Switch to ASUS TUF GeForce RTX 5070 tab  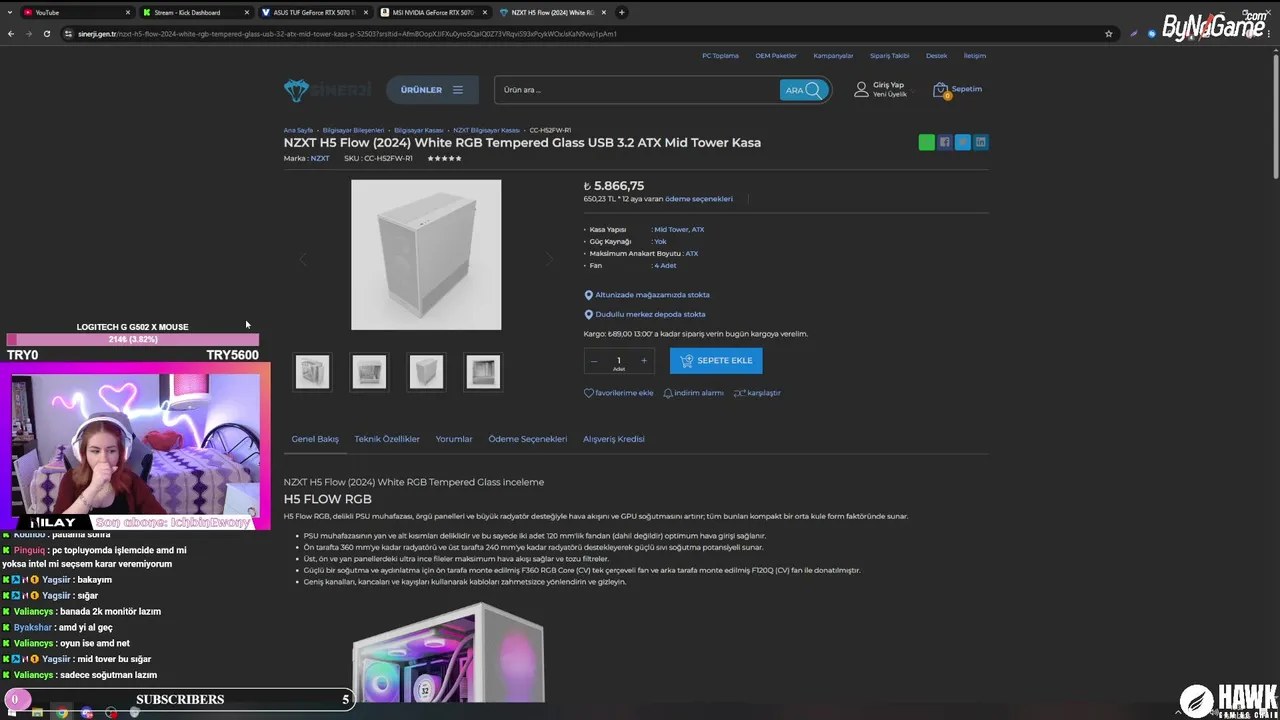click(315, 12)
